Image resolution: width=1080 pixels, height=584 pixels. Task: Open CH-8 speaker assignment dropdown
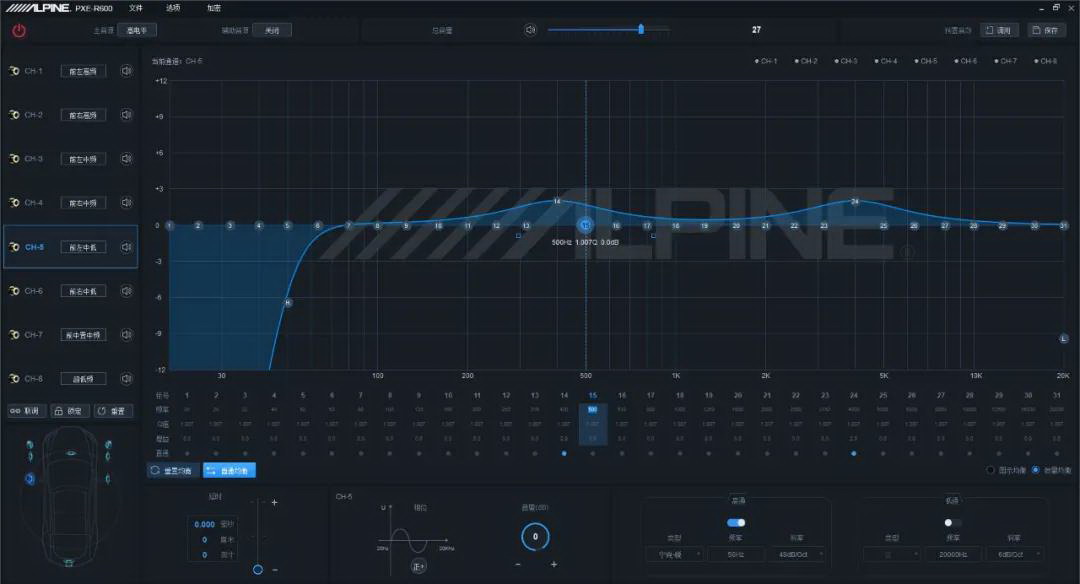click(83, 379)
